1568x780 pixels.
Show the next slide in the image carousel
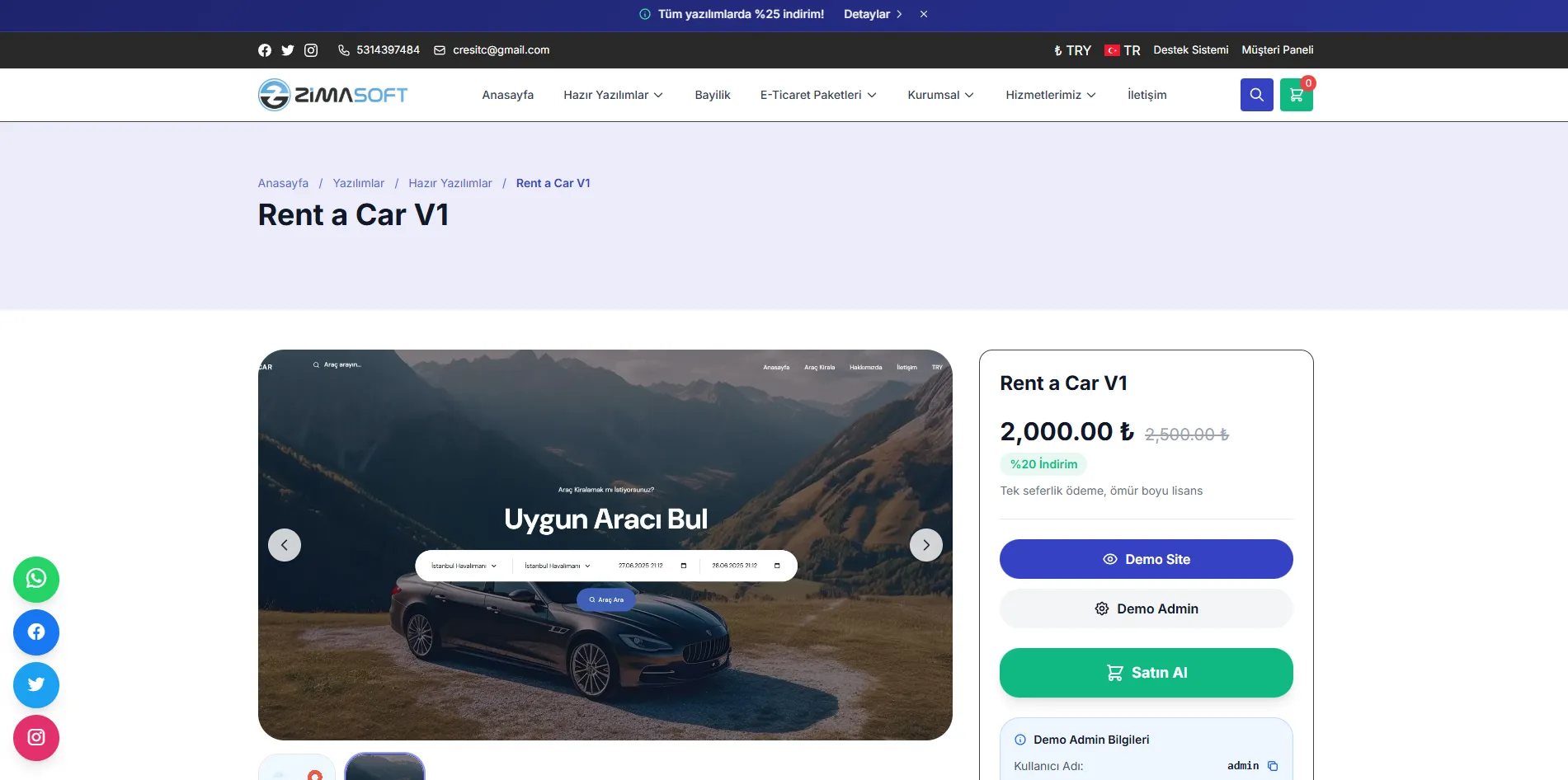coord(925,545)
